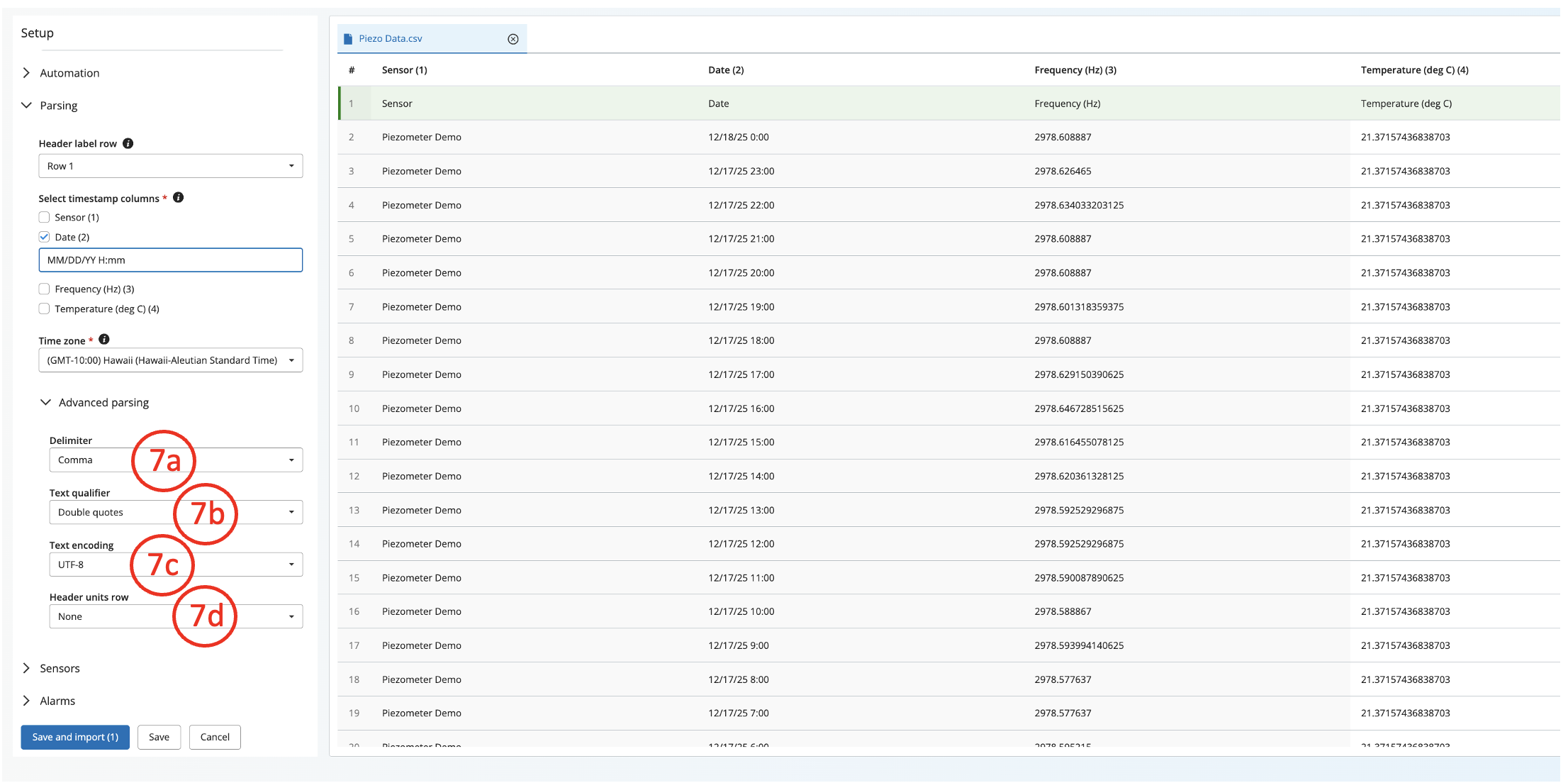Viewport: 1568px width, 783px height.
Task: Close the Piezo Data.csv tab
Action: click(513, 39)
